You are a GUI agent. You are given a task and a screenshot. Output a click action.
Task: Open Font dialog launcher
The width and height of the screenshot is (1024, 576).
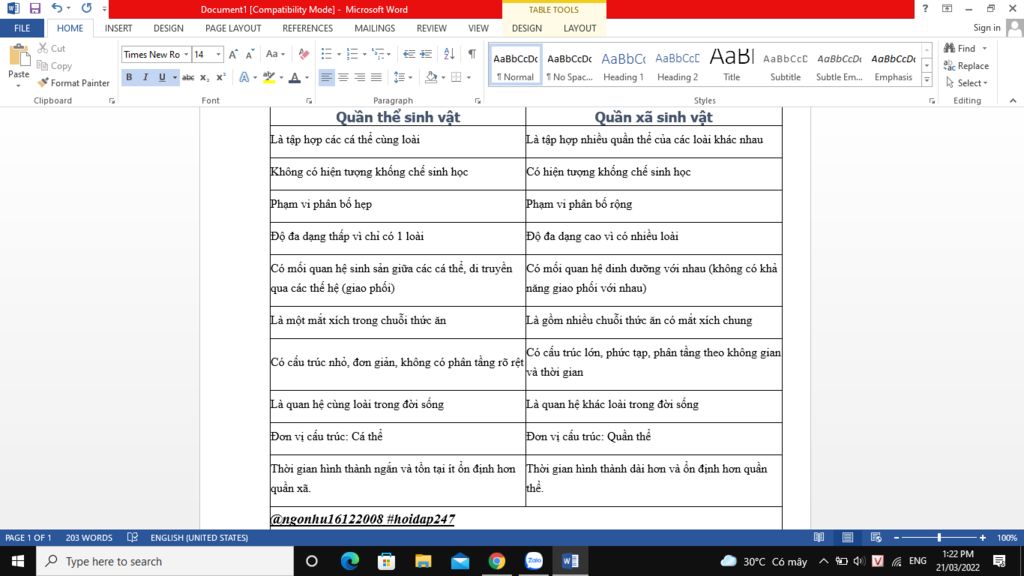(x=309, y=101)
